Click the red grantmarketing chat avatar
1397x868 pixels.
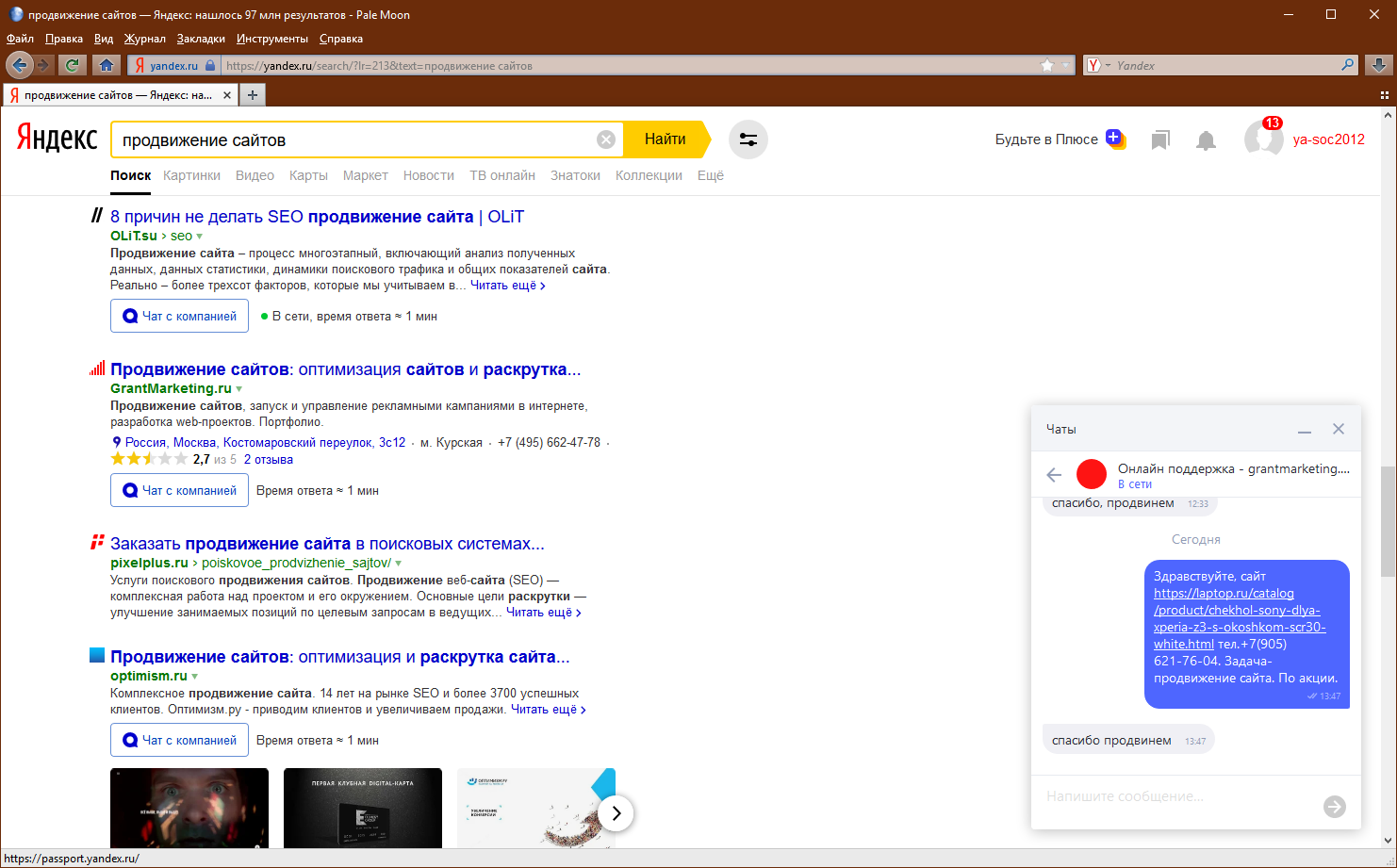point(1092,474)
